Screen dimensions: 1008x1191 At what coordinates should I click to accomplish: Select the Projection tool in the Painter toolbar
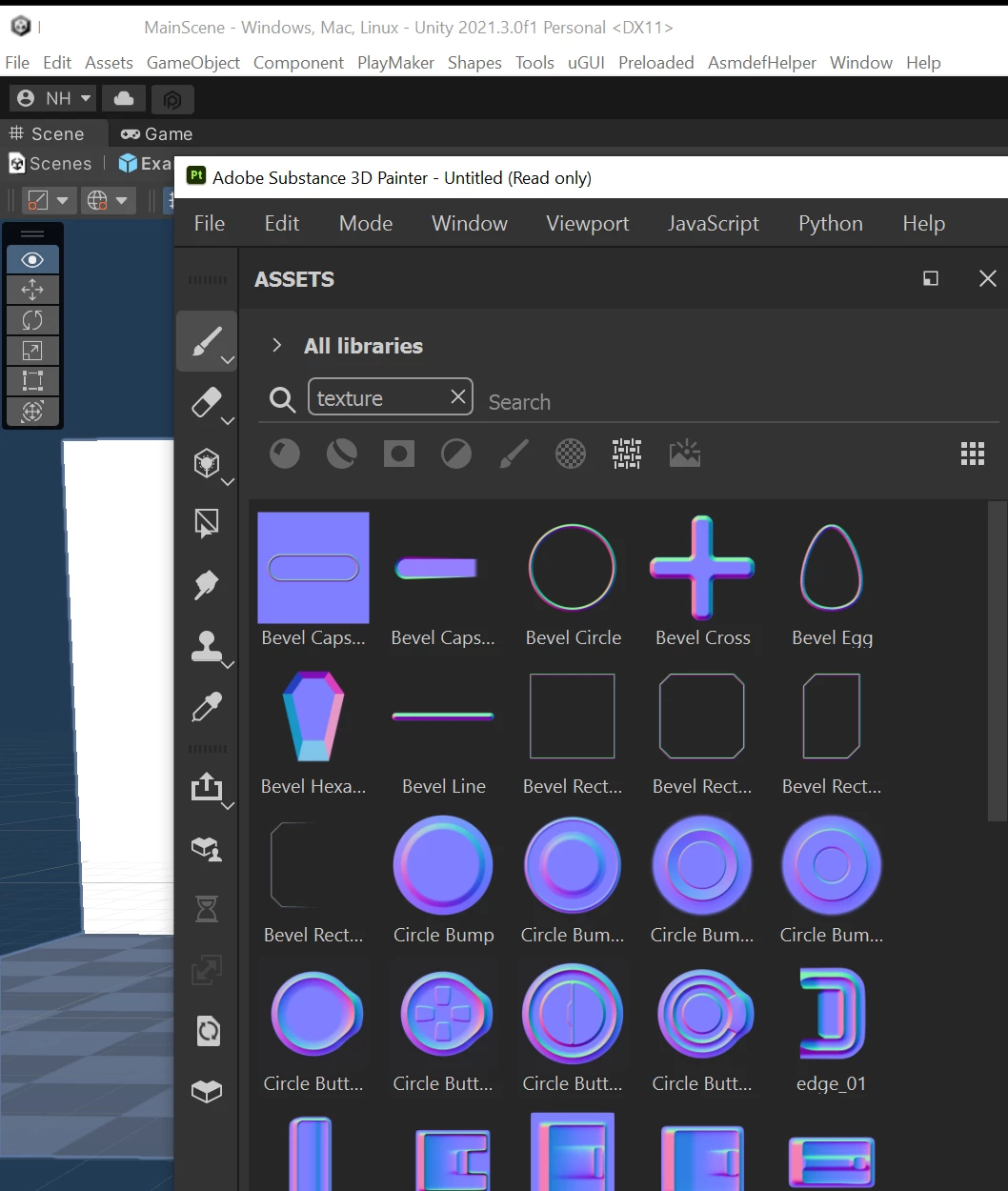point(206,463)
